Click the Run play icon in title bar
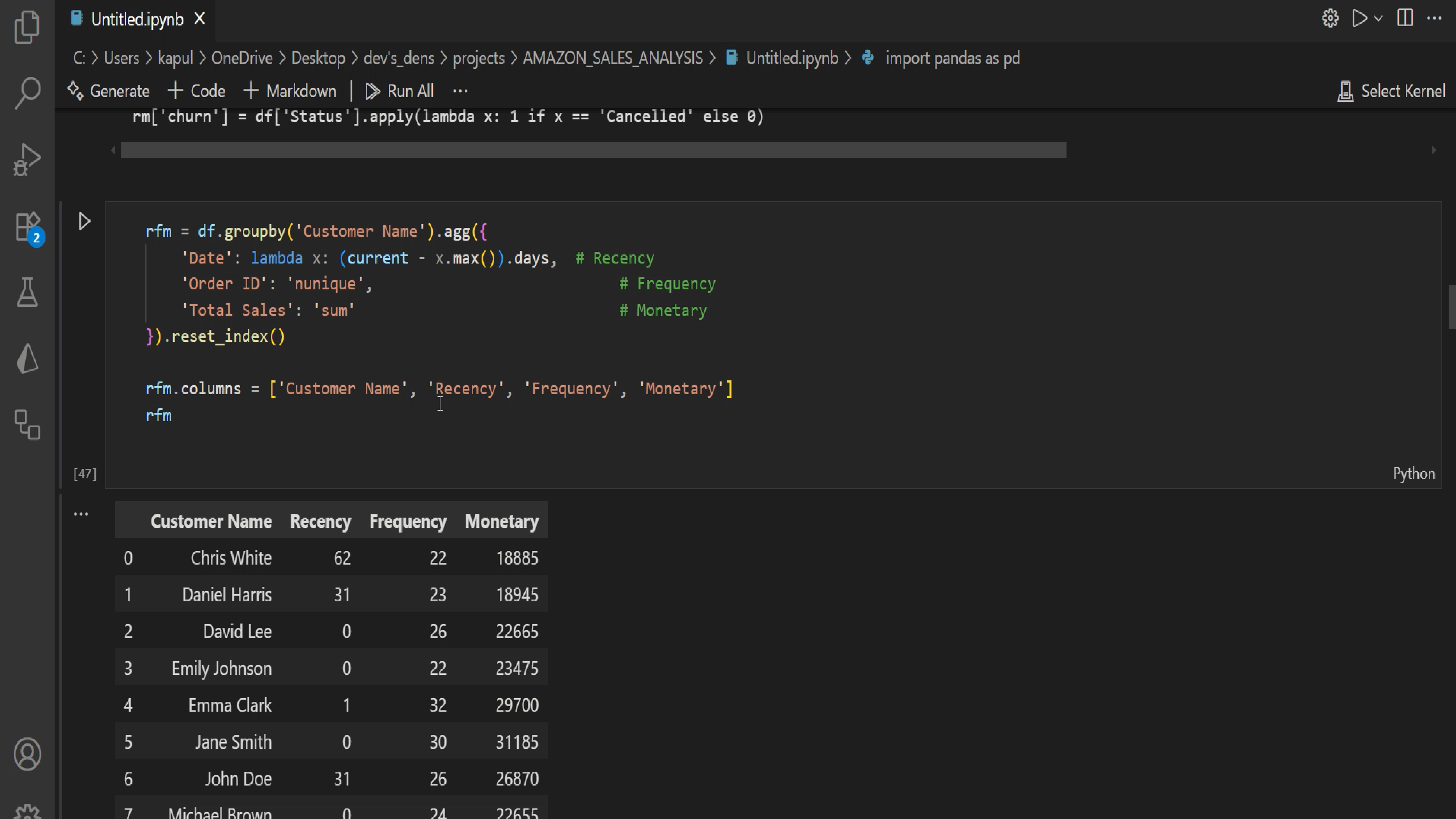 (1359, 19)
